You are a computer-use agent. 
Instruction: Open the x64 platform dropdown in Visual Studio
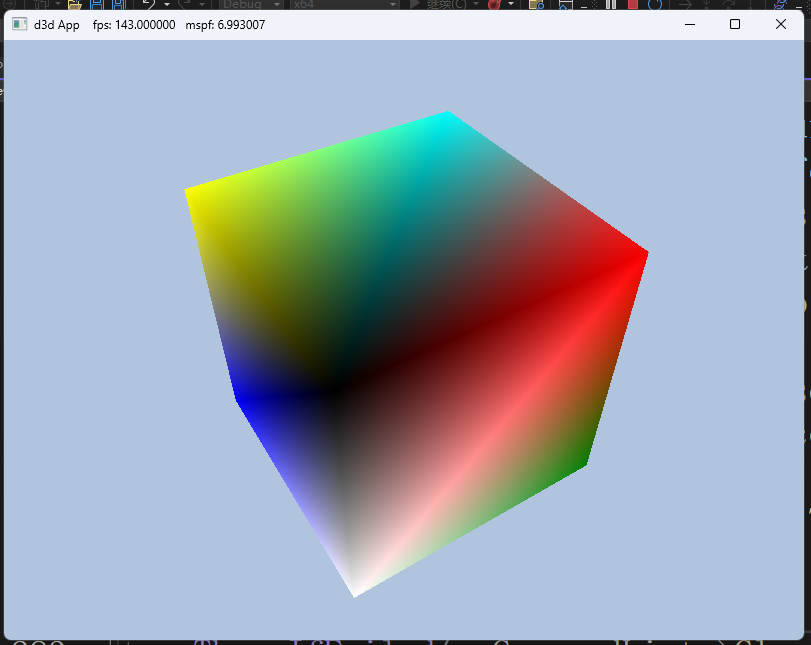coord(343,5)
